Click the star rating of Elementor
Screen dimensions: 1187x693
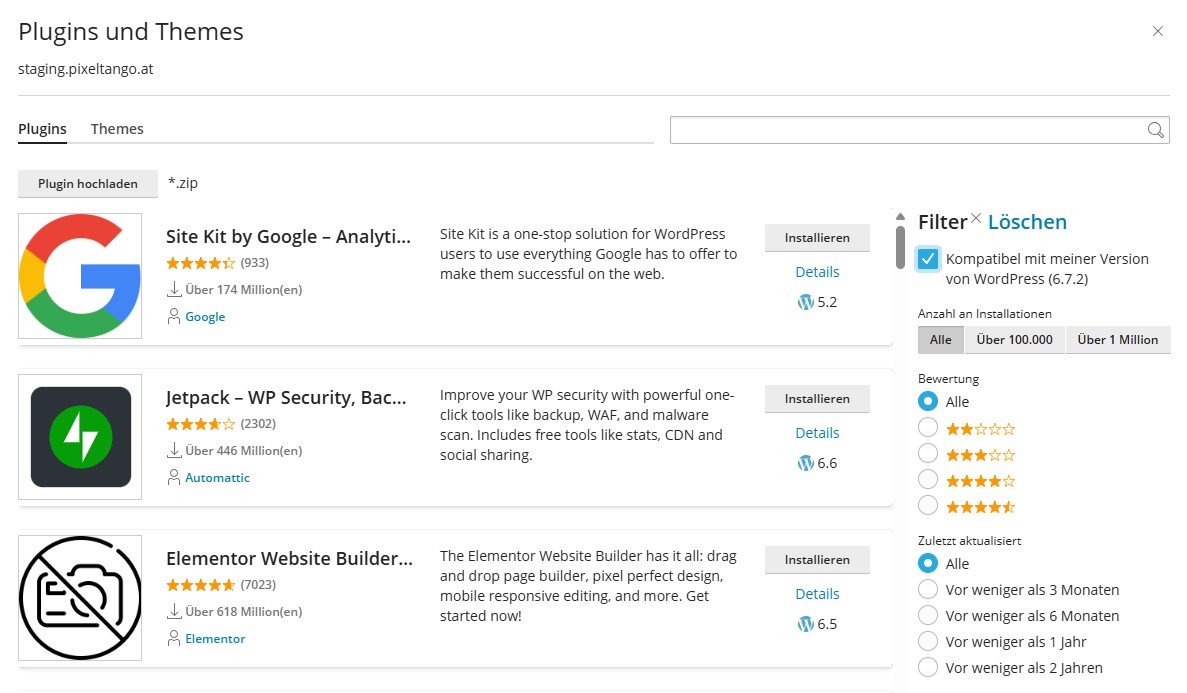click(201, 585)
